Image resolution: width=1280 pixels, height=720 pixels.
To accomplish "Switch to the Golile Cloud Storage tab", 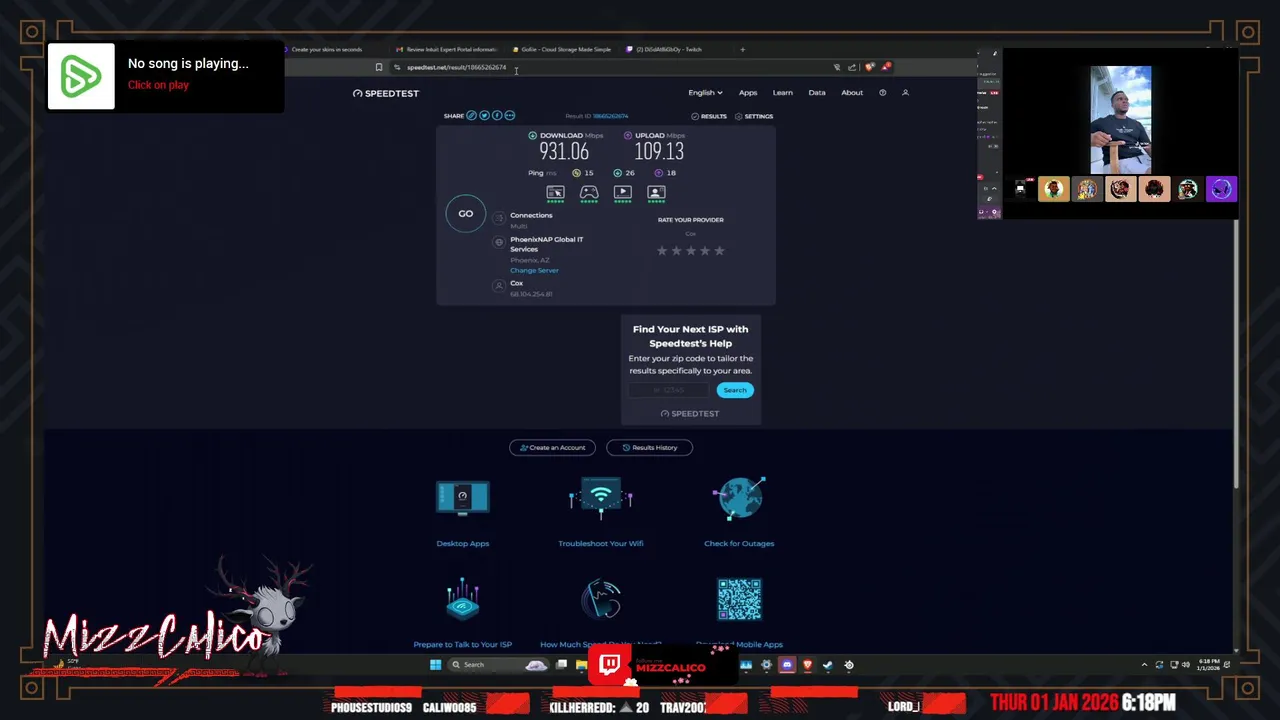I will [562, 49].
